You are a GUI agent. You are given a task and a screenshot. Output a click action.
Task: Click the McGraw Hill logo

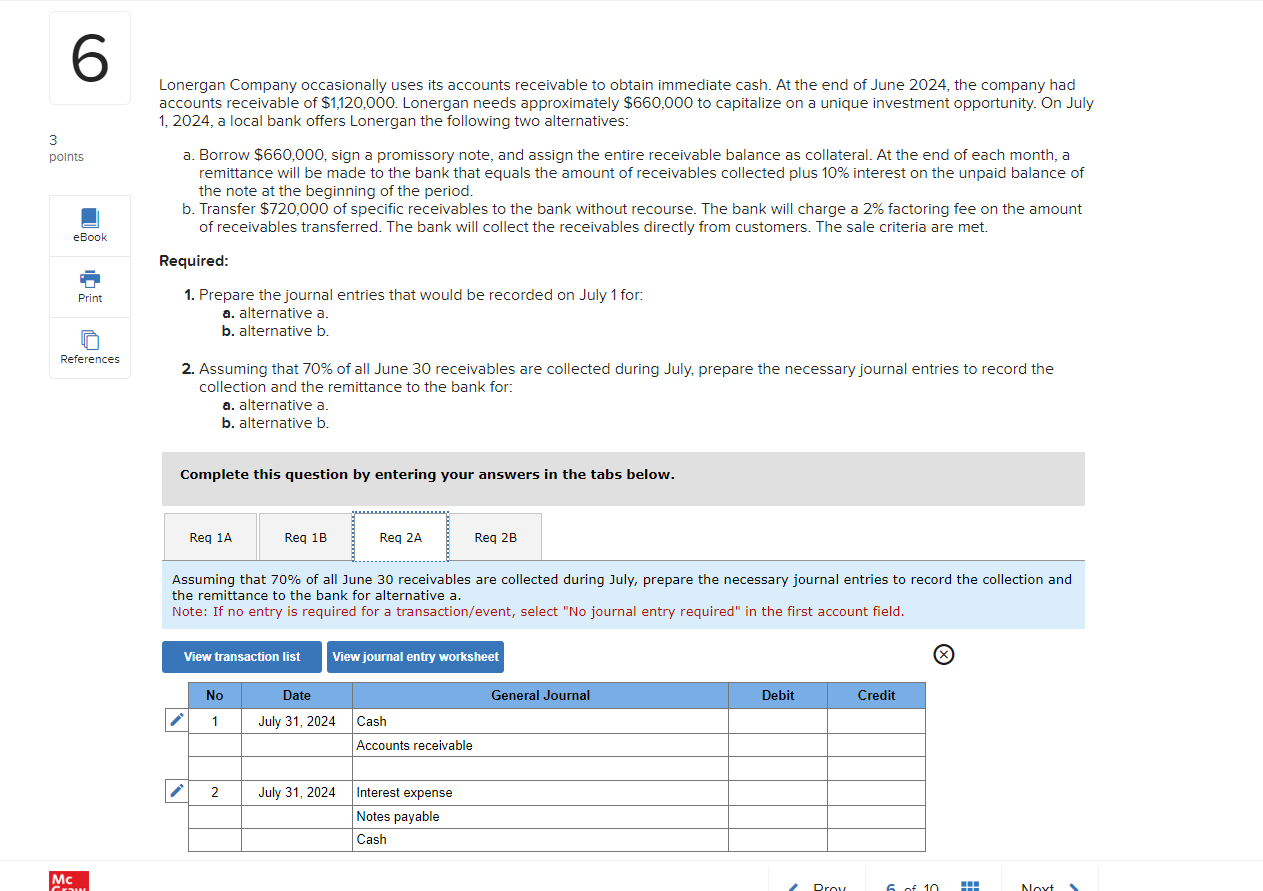69,881
